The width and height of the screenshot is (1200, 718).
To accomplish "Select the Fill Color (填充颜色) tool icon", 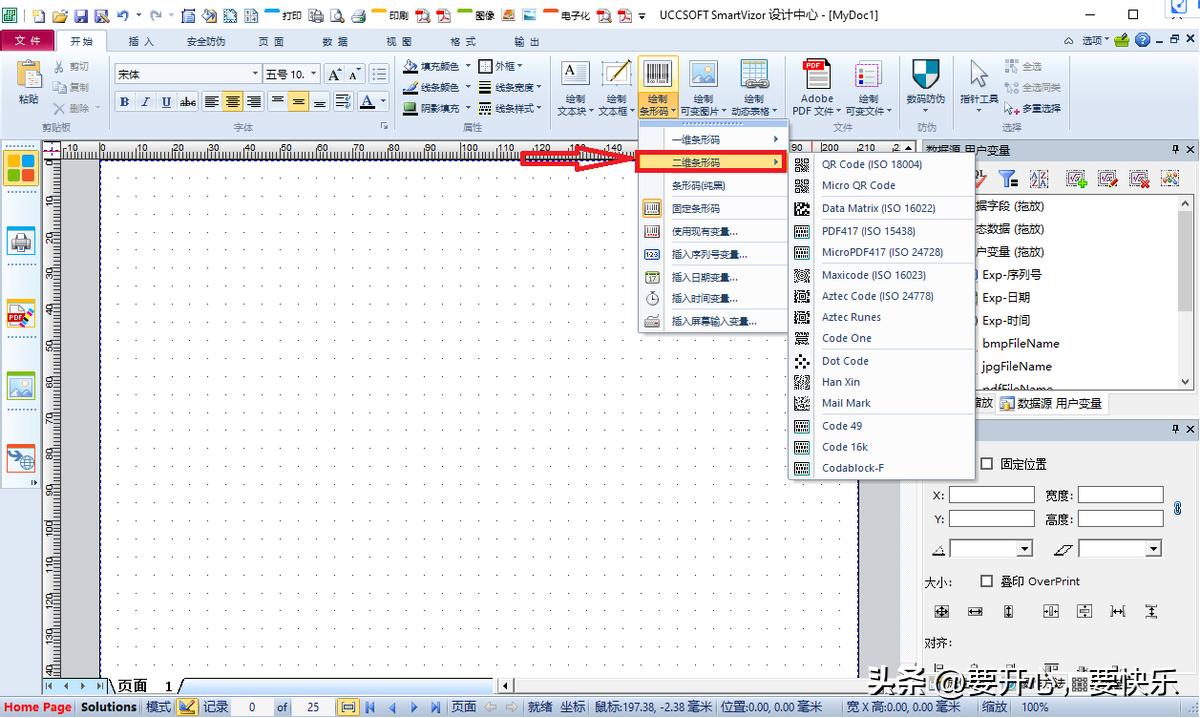I will point(410,67).
